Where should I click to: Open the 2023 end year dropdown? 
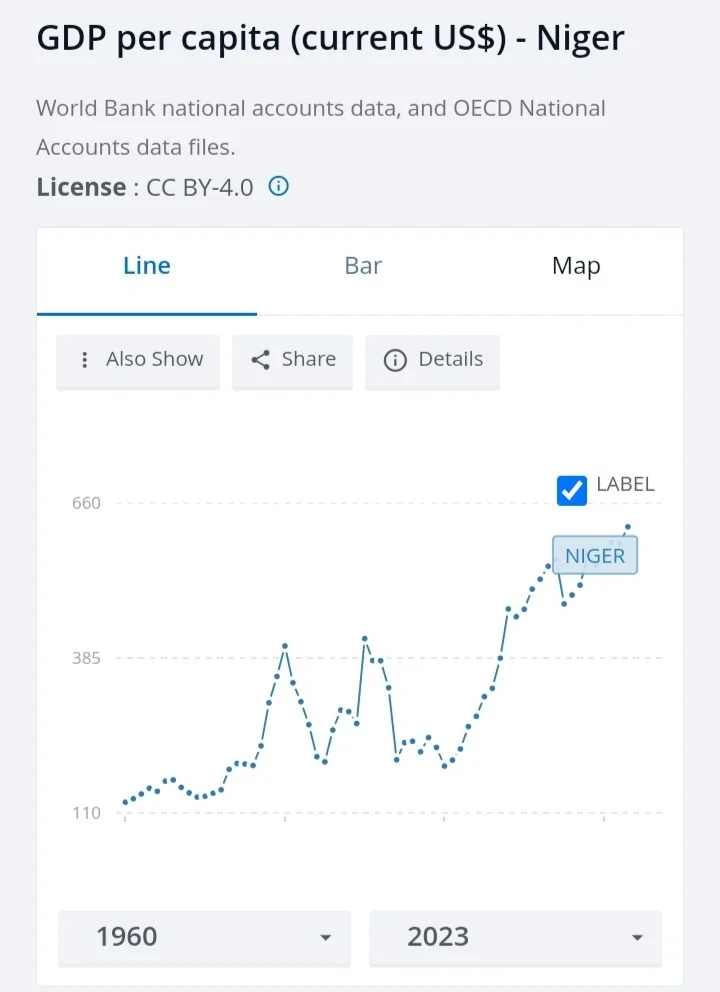click(x=515, y=937)
